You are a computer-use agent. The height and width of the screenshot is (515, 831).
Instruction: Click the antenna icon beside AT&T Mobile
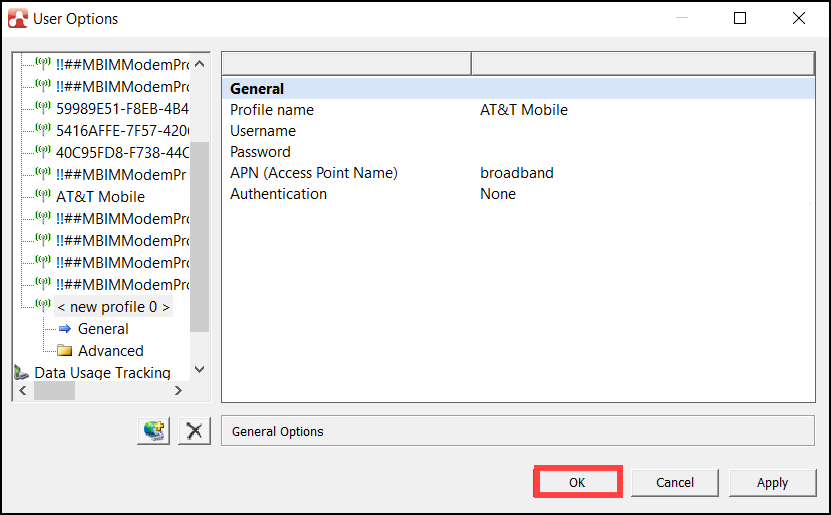point(43,196)
